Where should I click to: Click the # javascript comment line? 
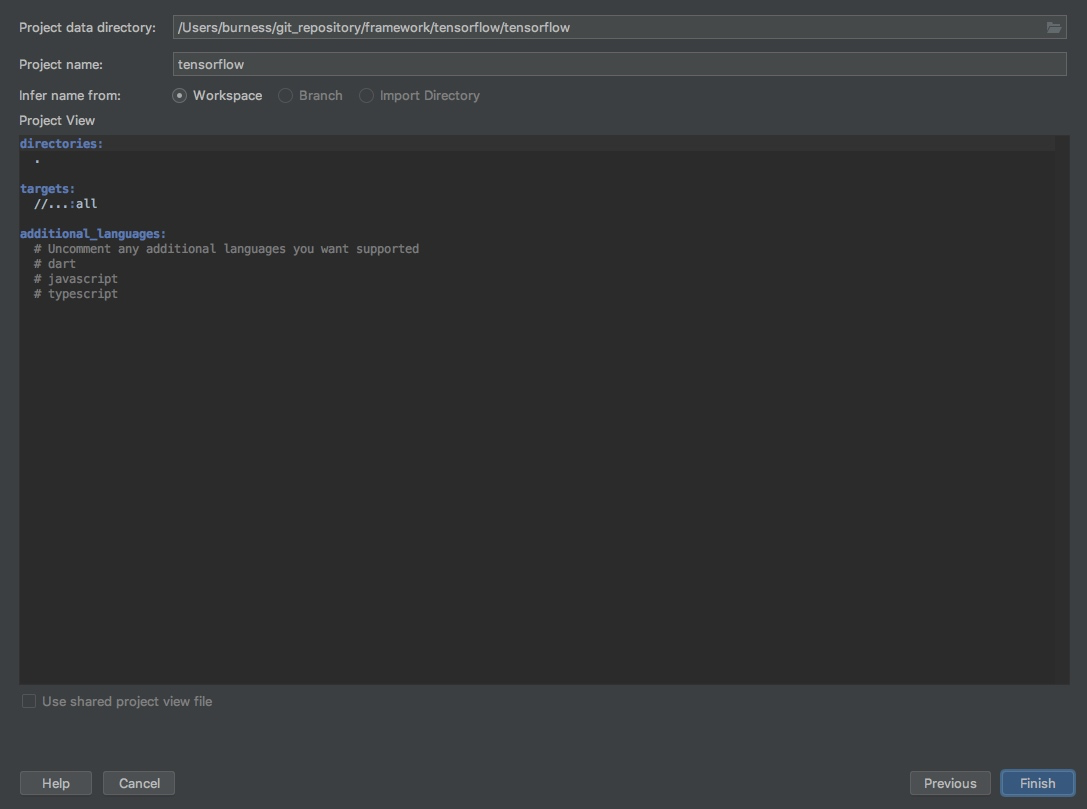(76, 279)
